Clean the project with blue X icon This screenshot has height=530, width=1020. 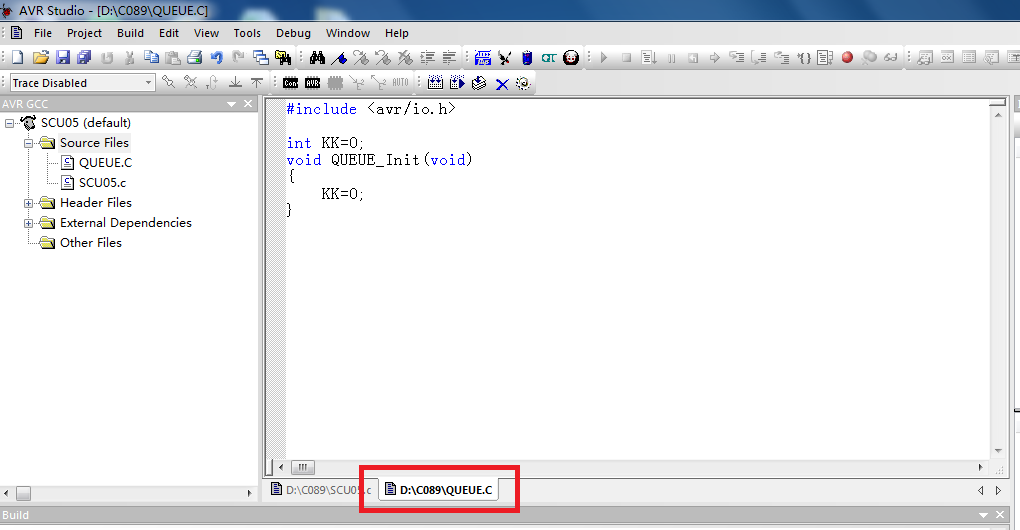coord(502,83)
